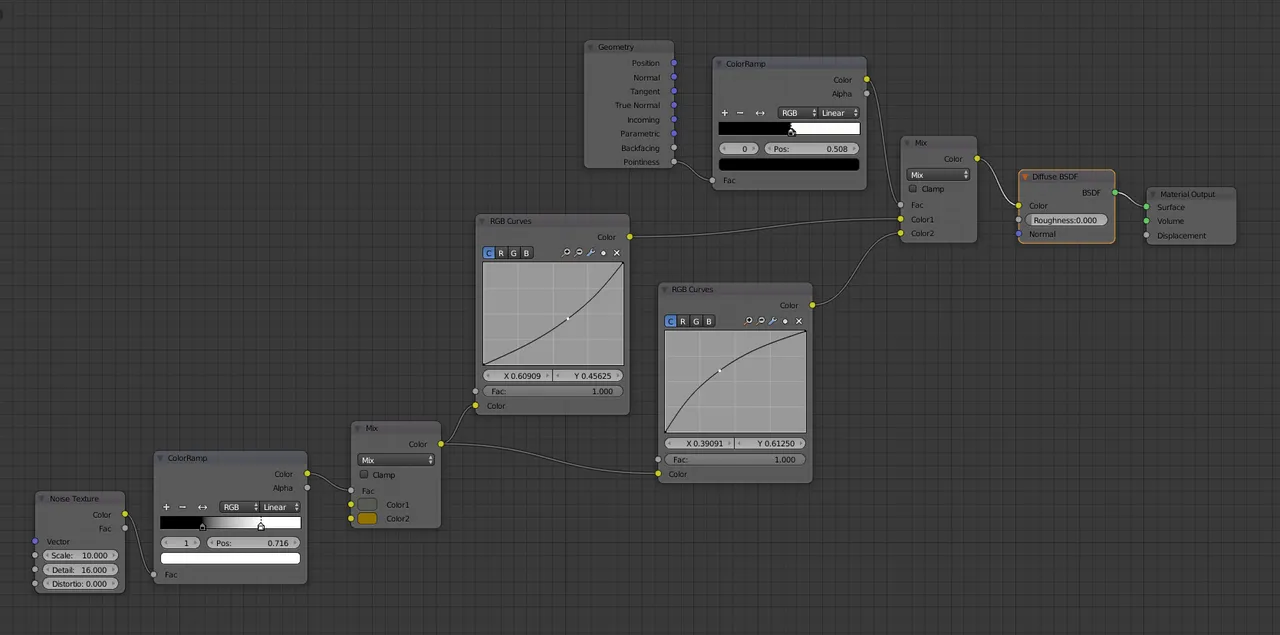This screenshot has height=635, width=1280.
Task: Click the Pos 0.716 field in lower-left ColorRamp
Action: point(253,543)
